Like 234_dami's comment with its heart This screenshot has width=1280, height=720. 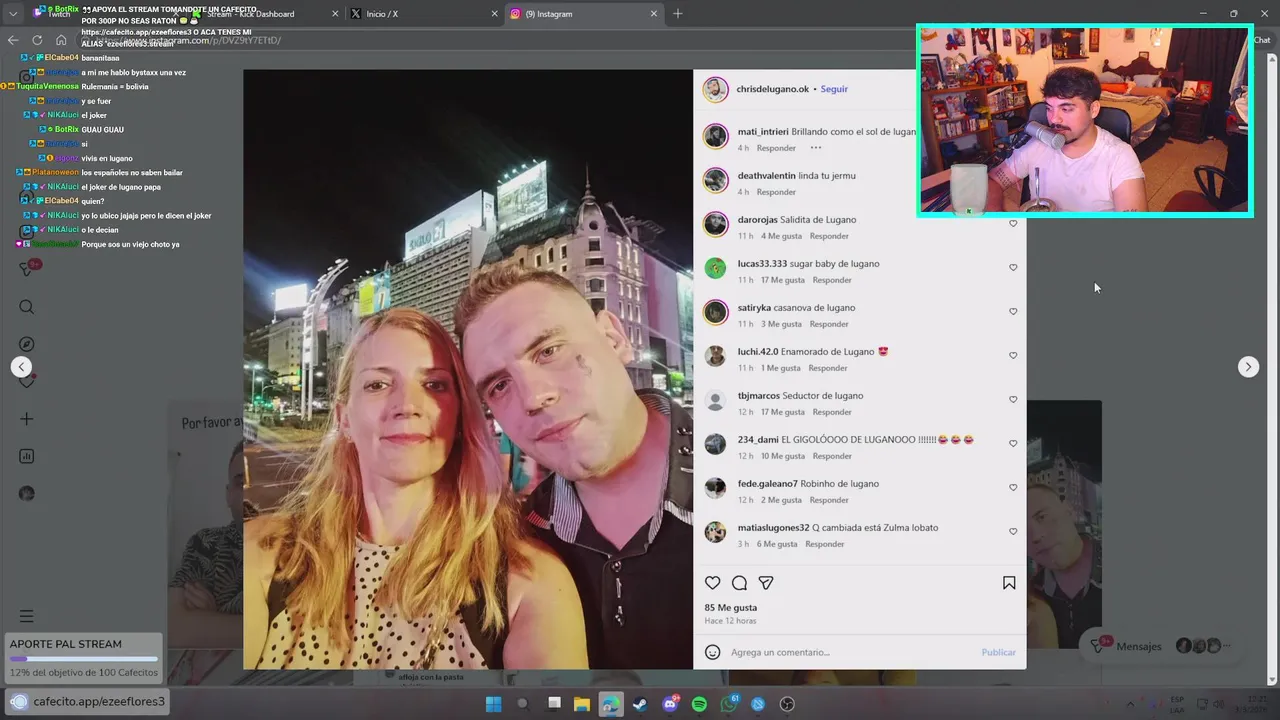pos(1013,444)
